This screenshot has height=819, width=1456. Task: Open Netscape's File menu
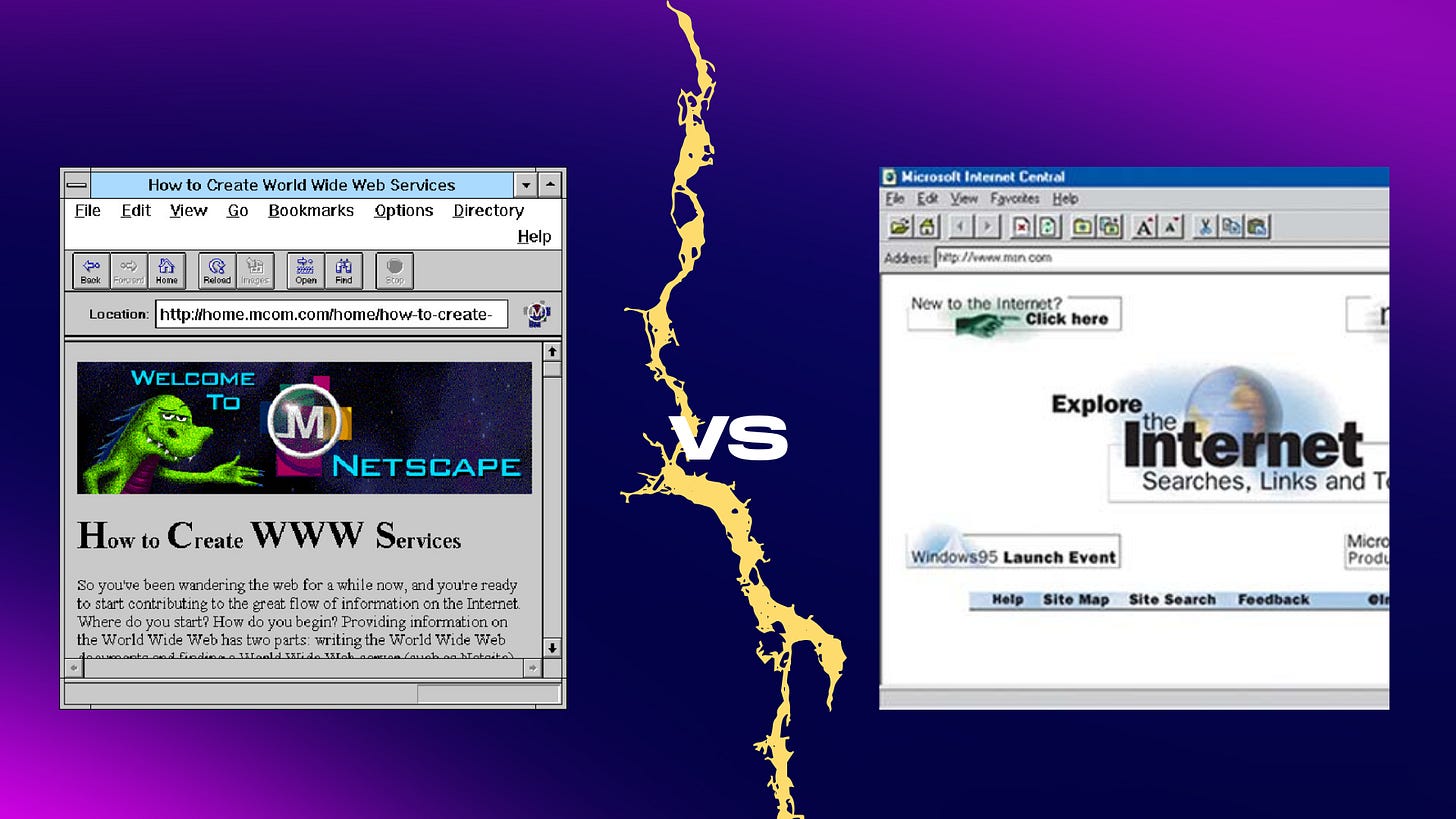(x=88, y=210)
